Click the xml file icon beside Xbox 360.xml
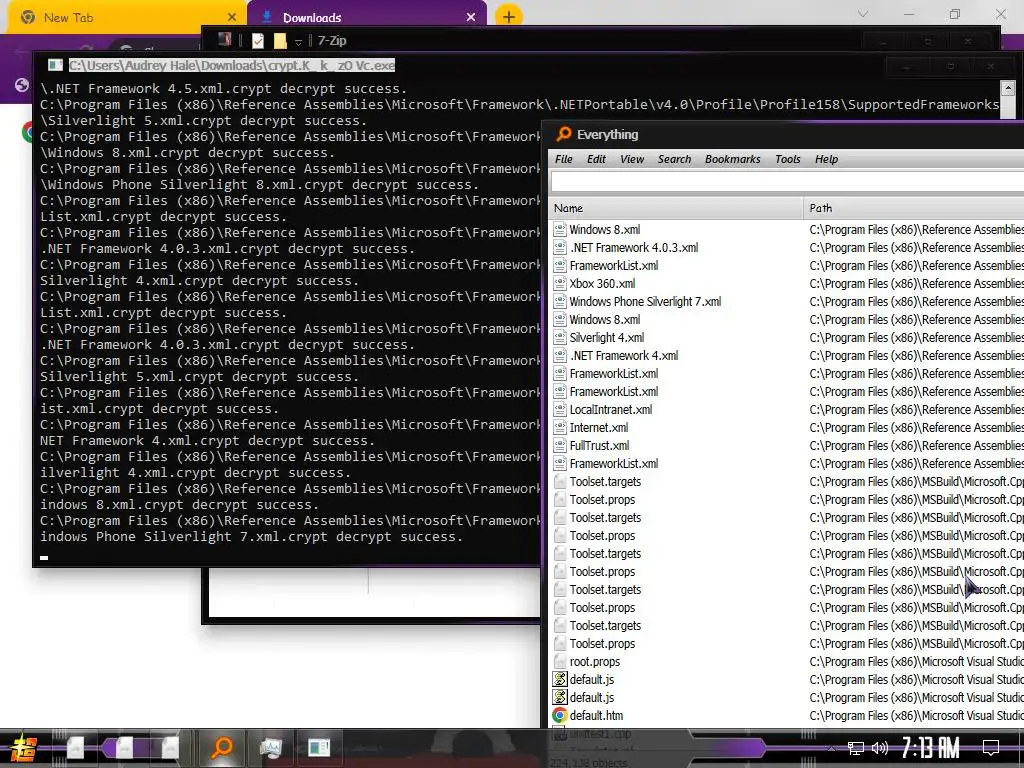This screenshot has width=1024, height=768. pos(560,283)
